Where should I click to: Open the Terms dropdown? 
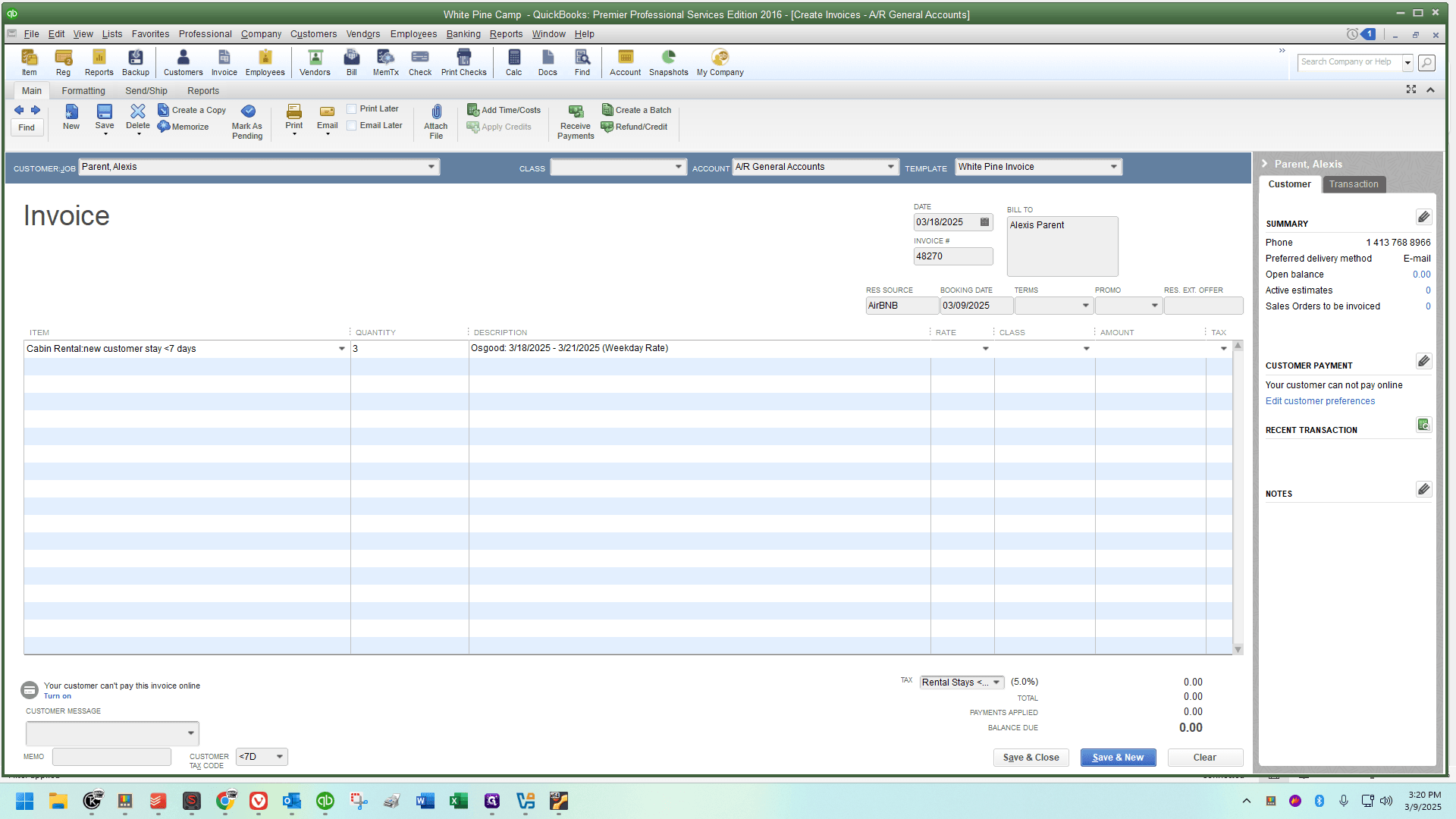coord(1085,306)
